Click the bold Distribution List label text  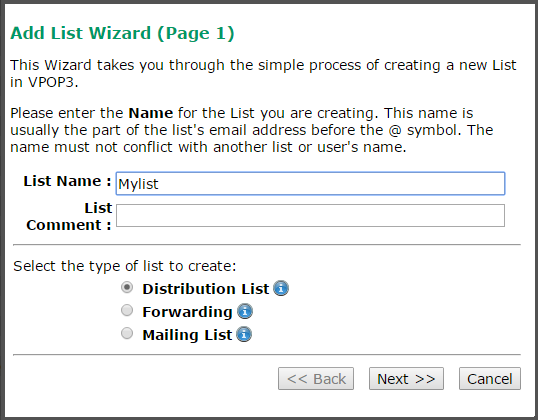coord(206,289)
